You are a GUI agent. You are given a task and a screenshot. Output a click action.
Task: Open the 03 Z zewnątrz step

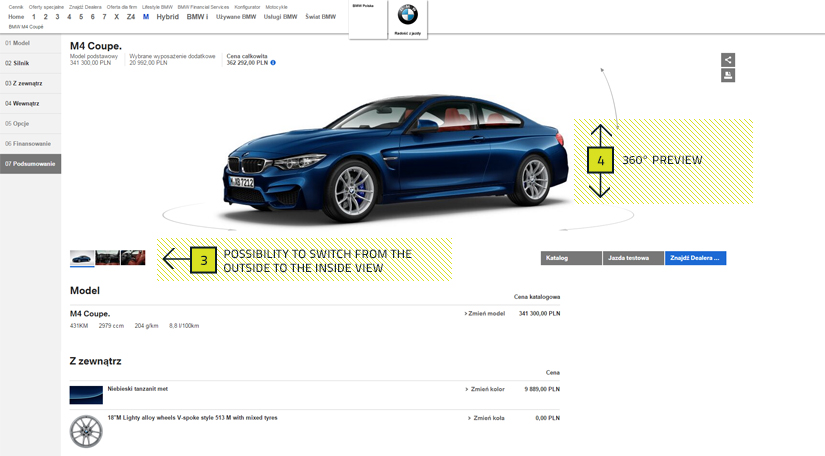point(30,83)
